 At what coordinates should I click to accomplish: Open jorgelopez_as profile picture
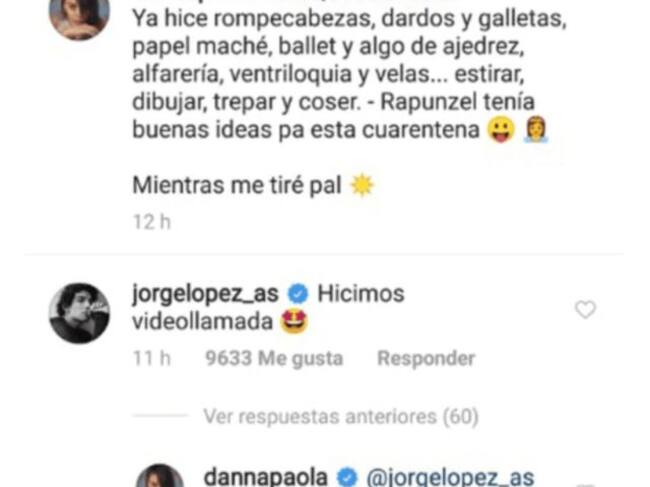coord(80,313)
